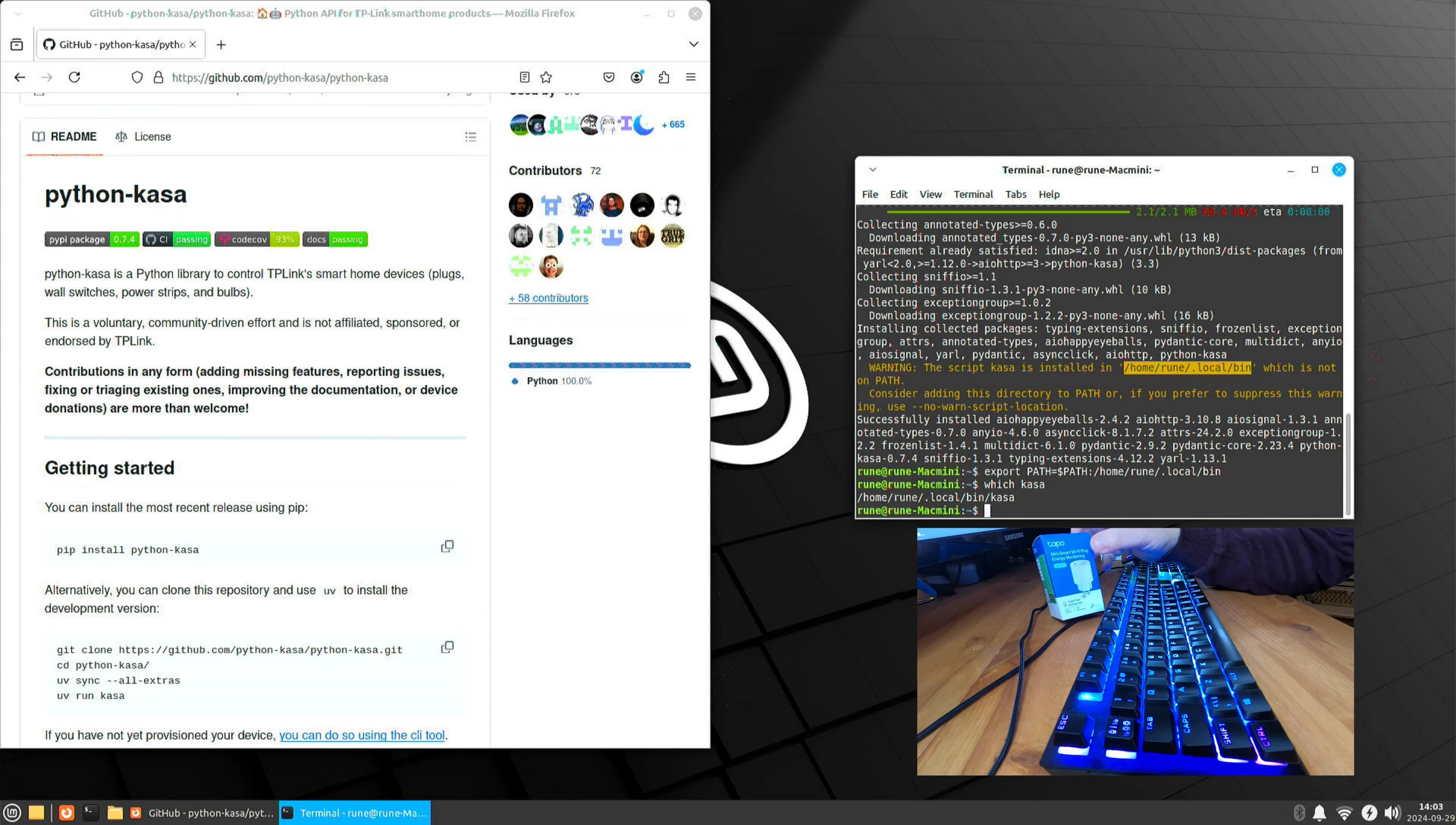The height and width of the screenshot is (825, 1456).
Task: Click the Firefox URL address field
Action: pos(340,78)
